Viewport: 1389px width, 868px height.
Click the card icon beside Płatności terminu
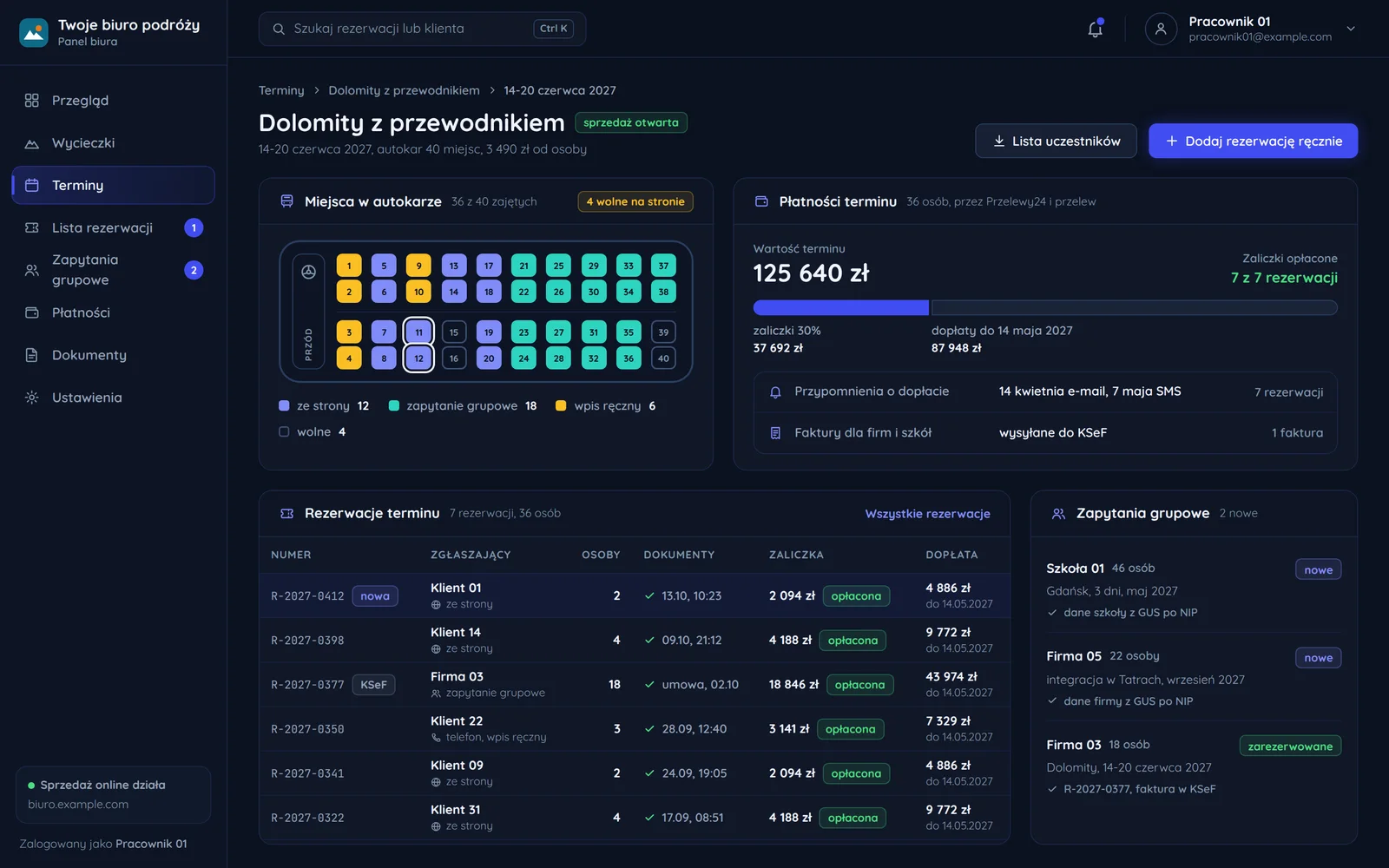[761, 201]
